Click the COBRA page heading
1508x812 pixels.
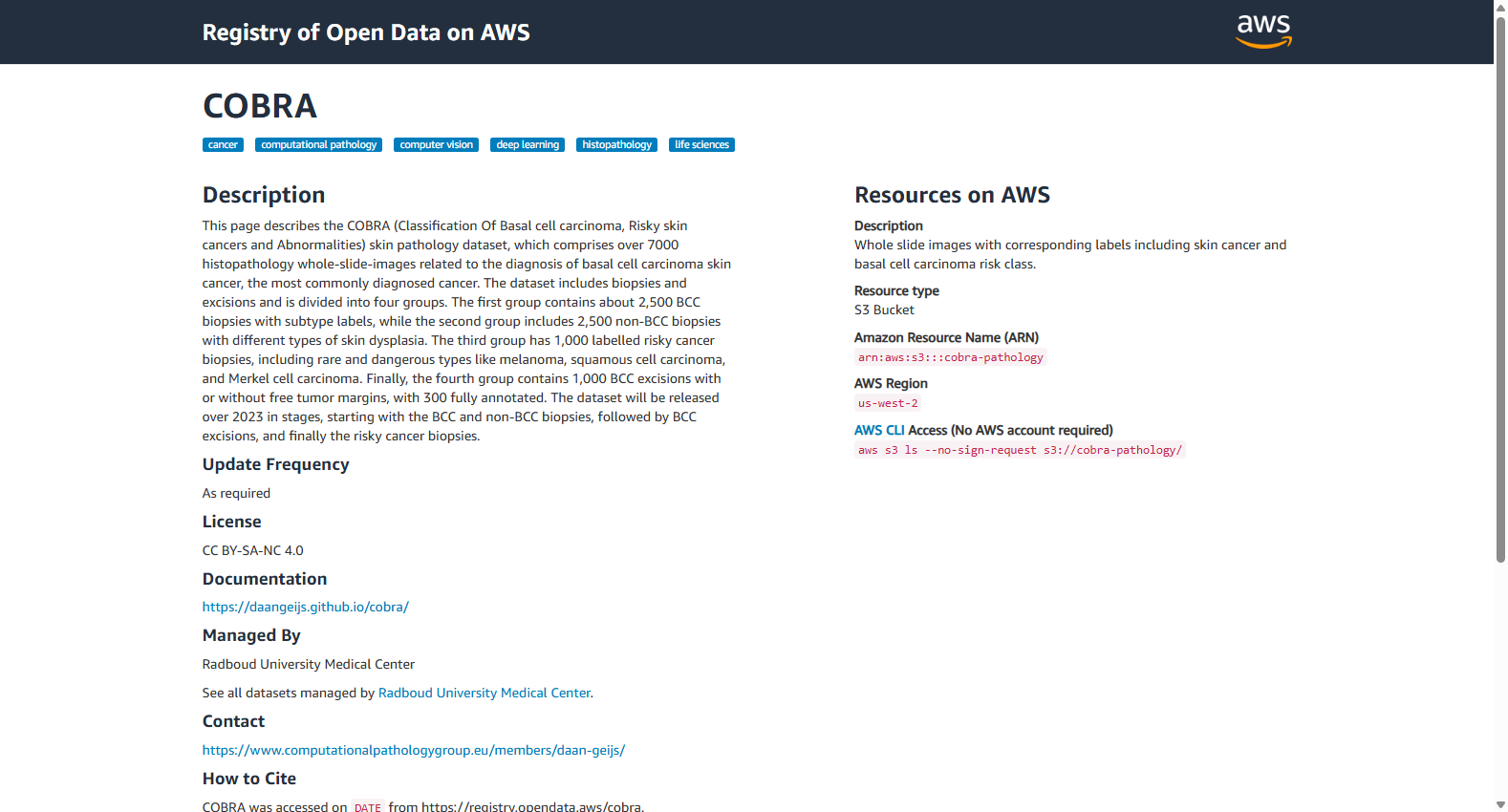pos(260,106)
